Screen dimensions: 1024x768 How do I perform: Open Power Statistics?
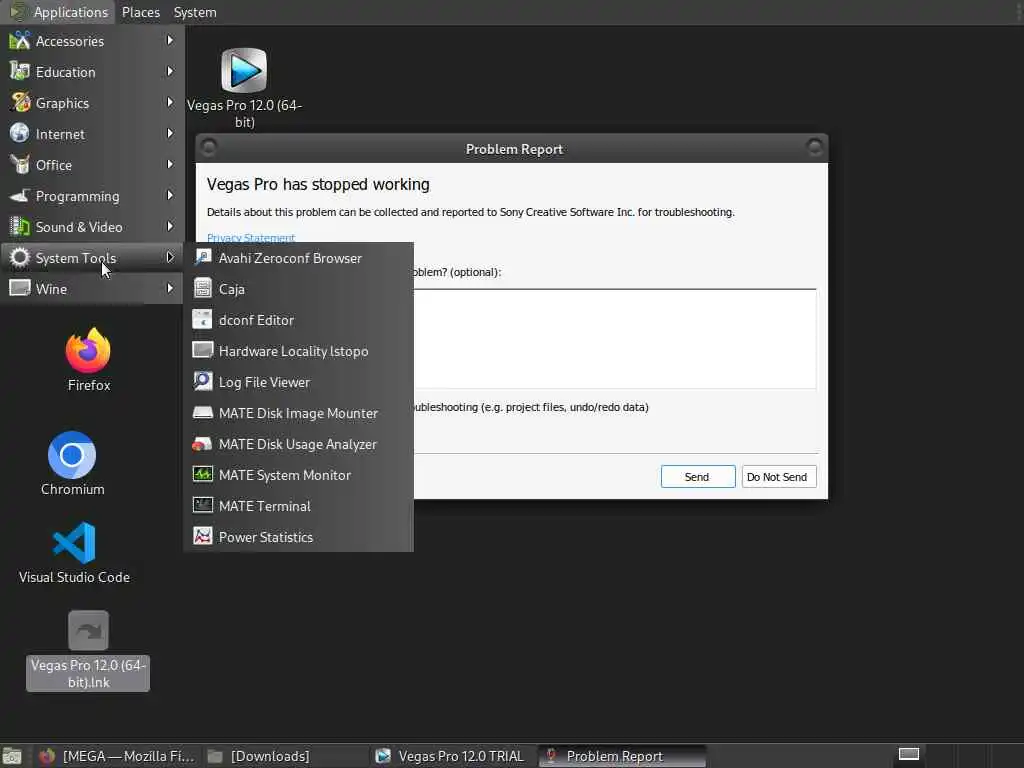click(x=298, y=537)
